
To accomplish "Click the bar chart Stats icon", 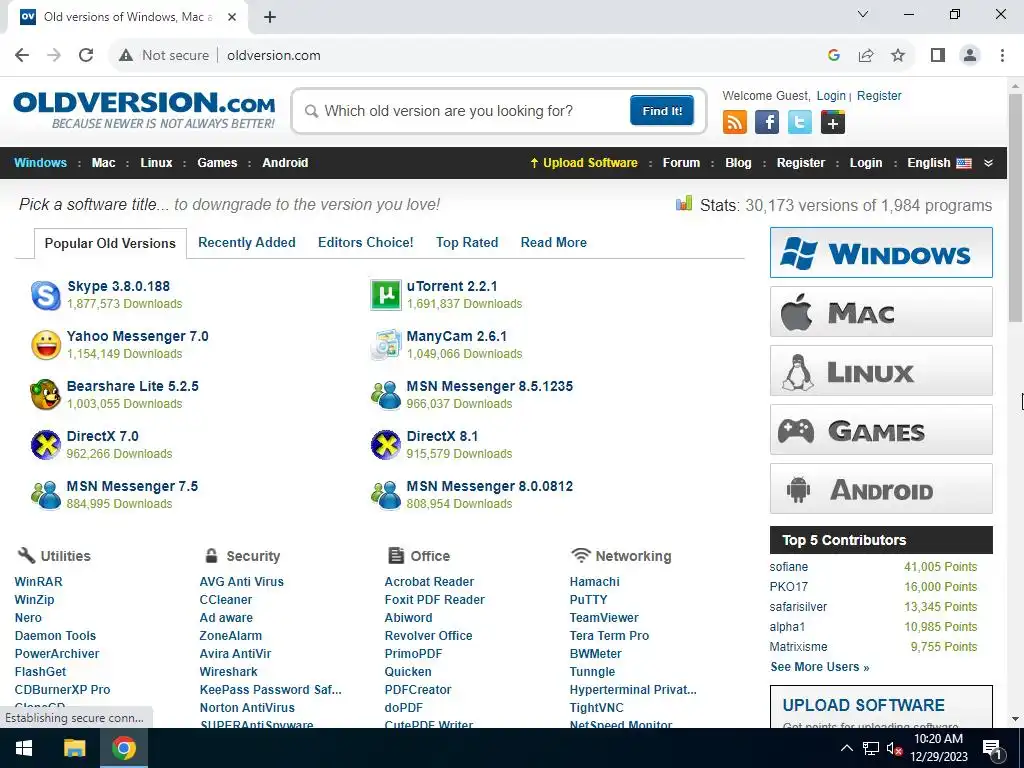I will [x=684, y=204].
